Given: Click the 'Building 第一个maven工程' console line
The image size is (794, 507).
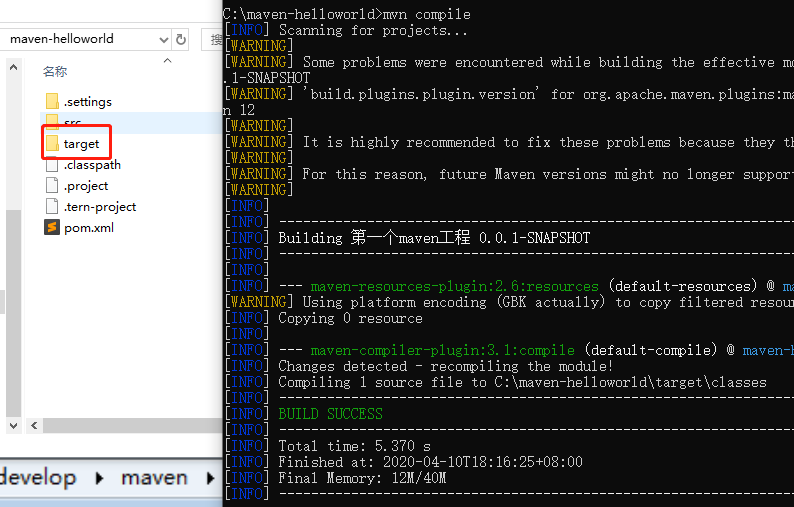Looking at the screenshot, I should [x=434, y=238].
